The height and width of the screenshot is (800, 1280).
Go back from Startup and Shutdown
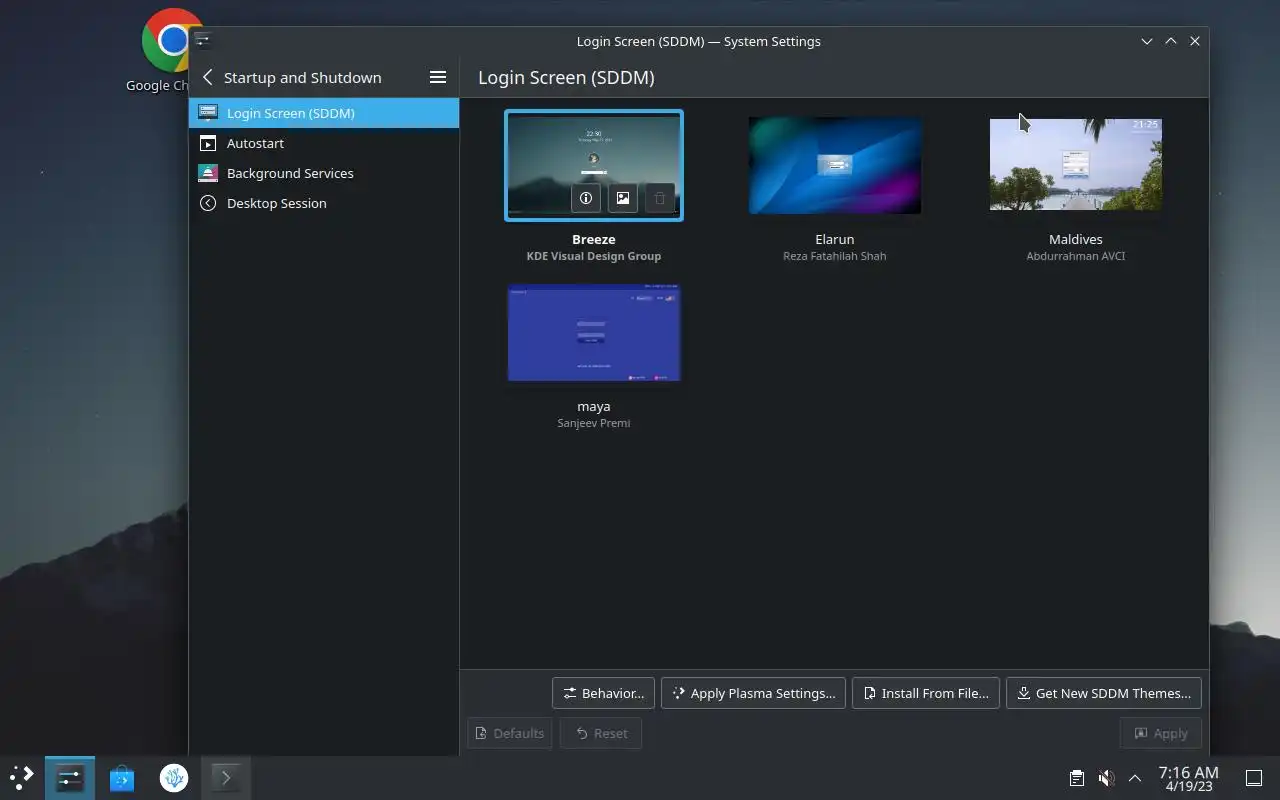click(x=207, y=77)
